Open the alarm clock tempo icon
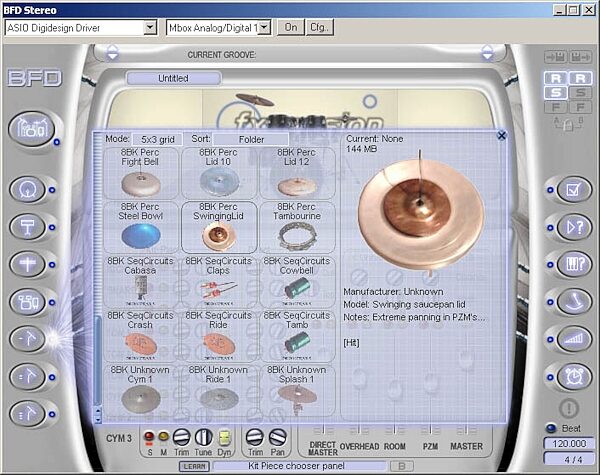 pos(574,377)
